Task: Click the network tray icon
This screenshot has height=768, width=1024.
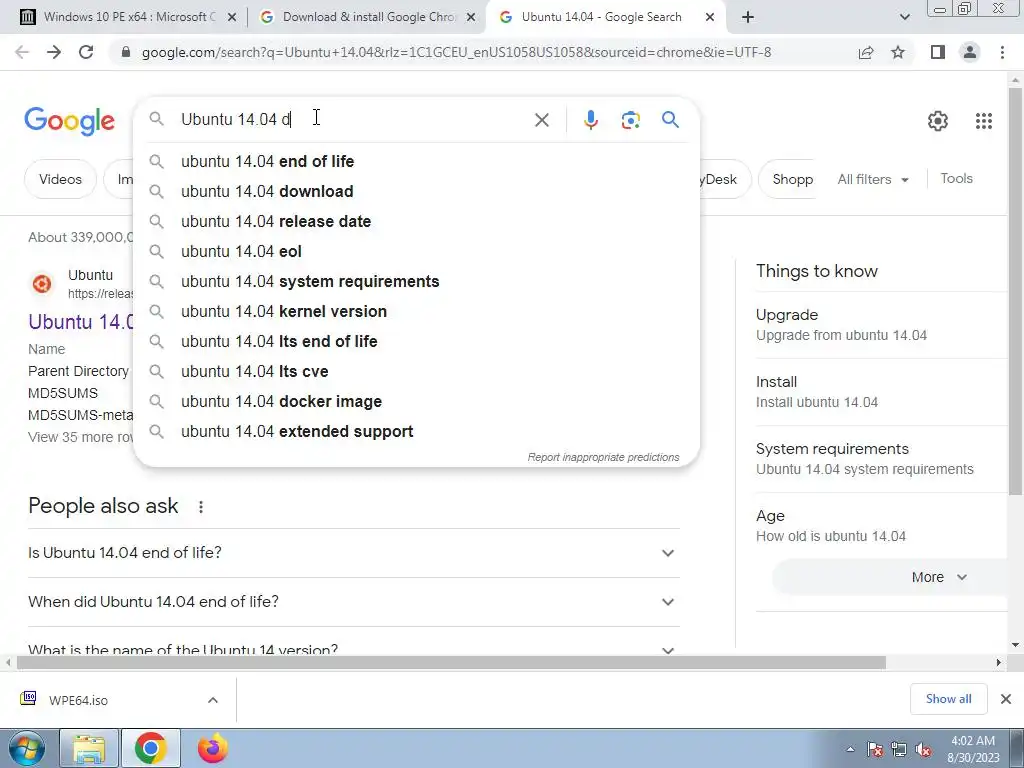Action: (899, 749)
